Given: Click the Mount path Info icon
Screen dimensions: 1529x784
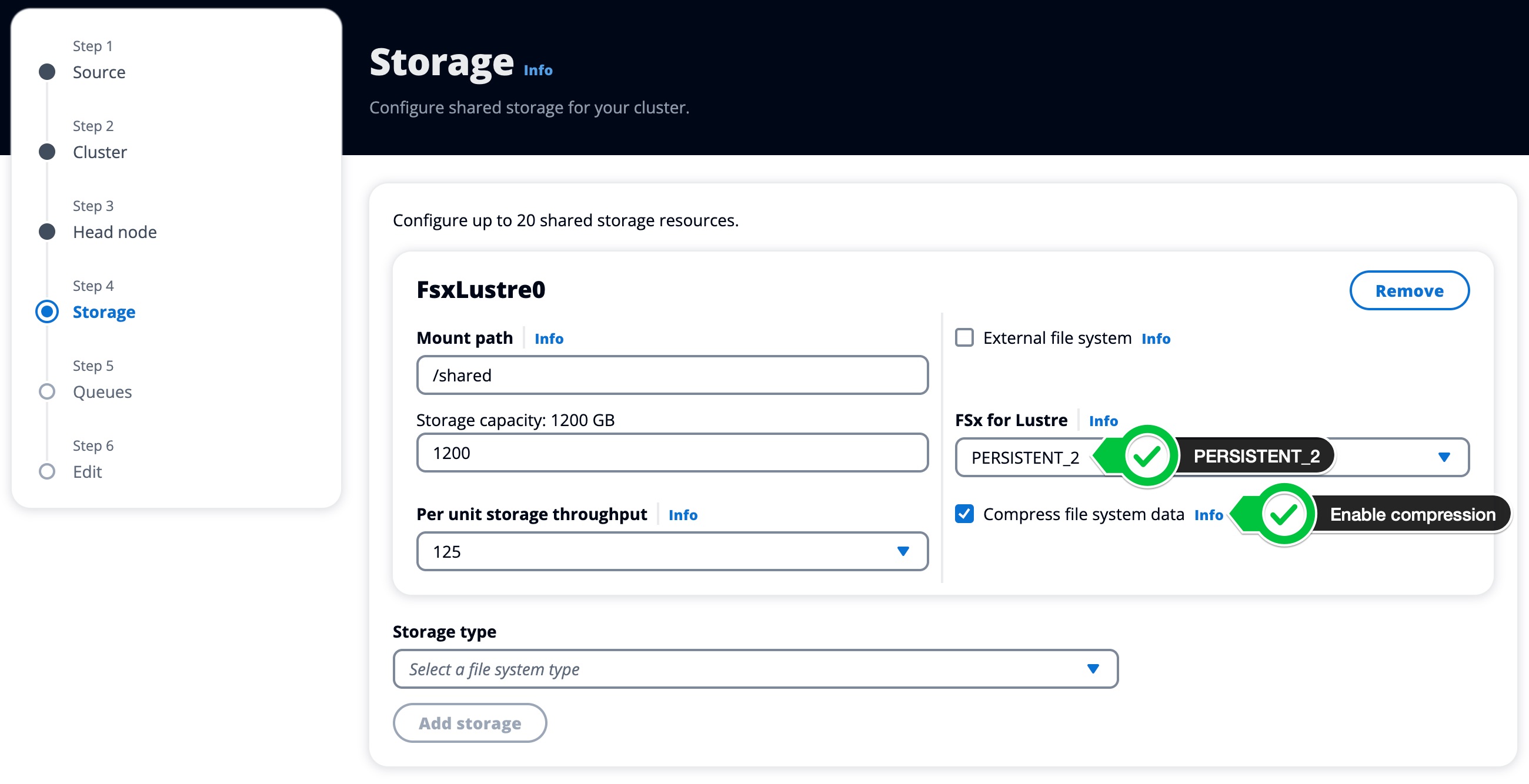Looking at the screenshot, I should 549,338.
